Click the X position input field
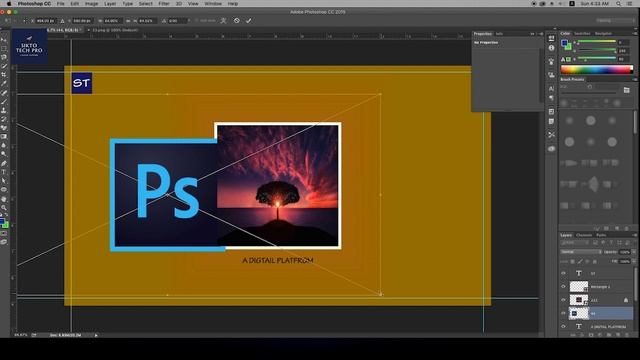The height and width of the screenshot is (360, 640). point(46,20)
